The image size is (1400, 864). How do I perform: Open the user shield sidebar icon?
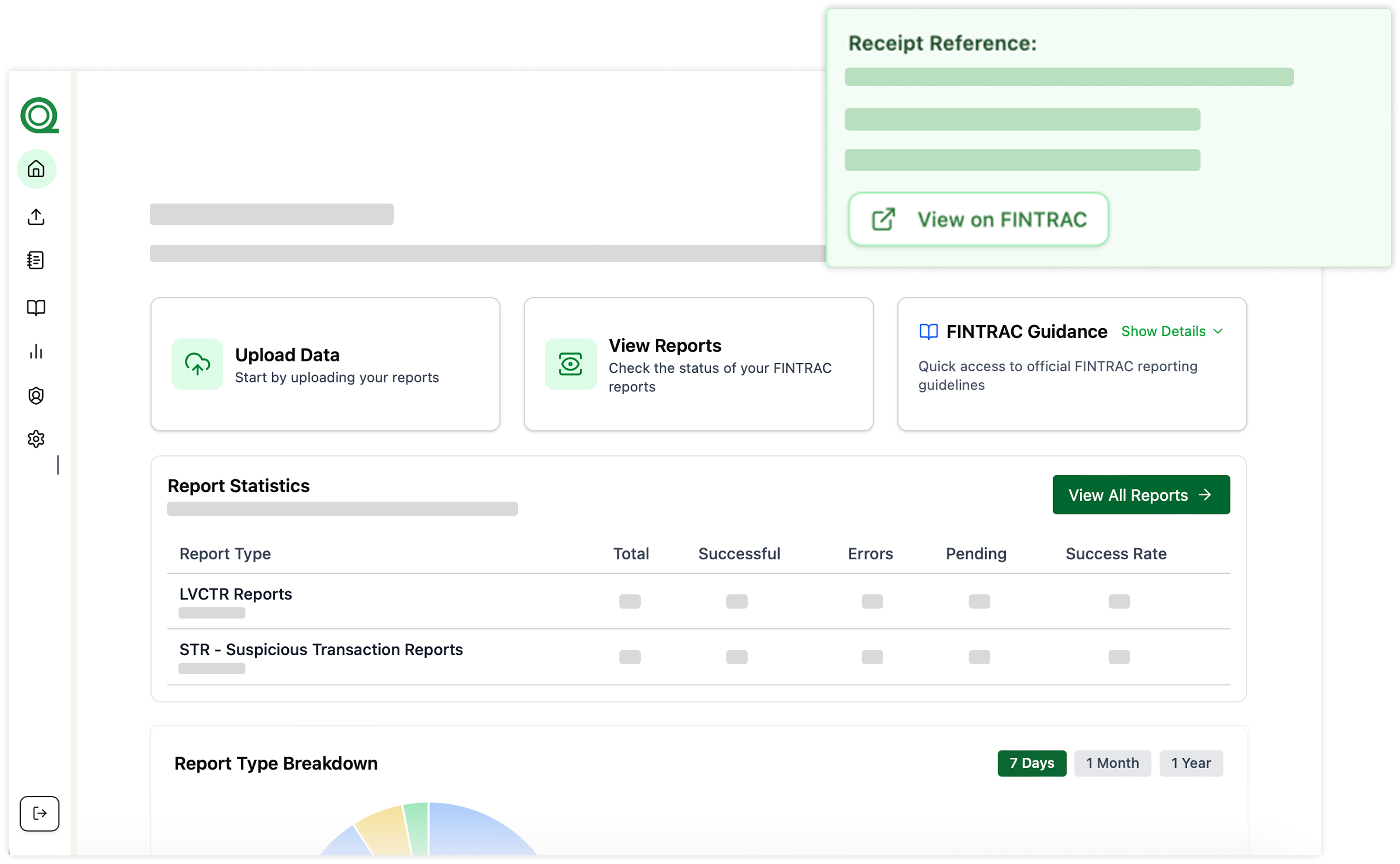[36, 396]
